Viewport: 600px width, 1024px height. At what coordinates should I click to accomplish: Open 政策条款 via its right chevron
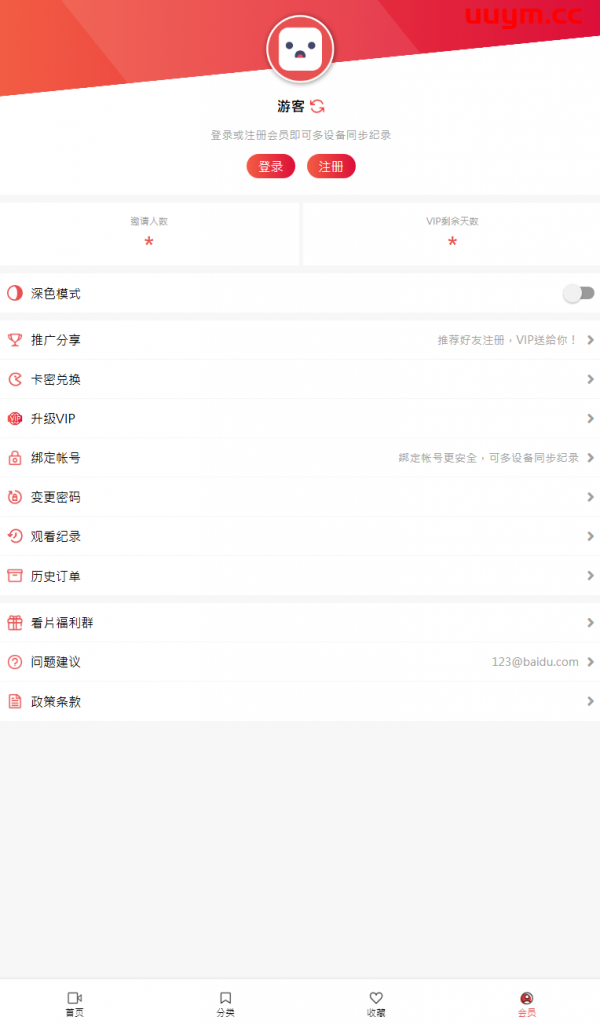click(590, 701)
